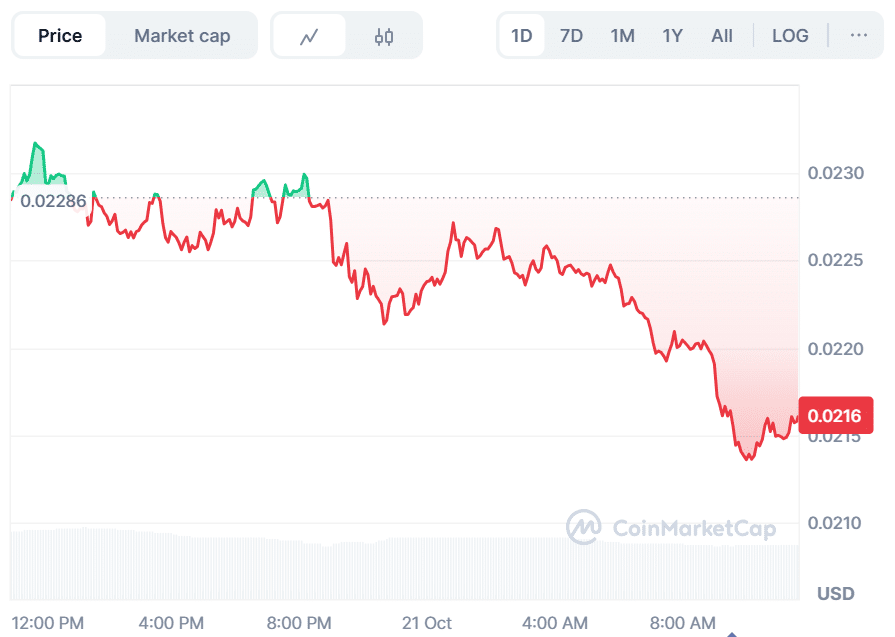Set time range to 1Y
The width and height of the screenshot is (895, 637).
pos(672,36)
